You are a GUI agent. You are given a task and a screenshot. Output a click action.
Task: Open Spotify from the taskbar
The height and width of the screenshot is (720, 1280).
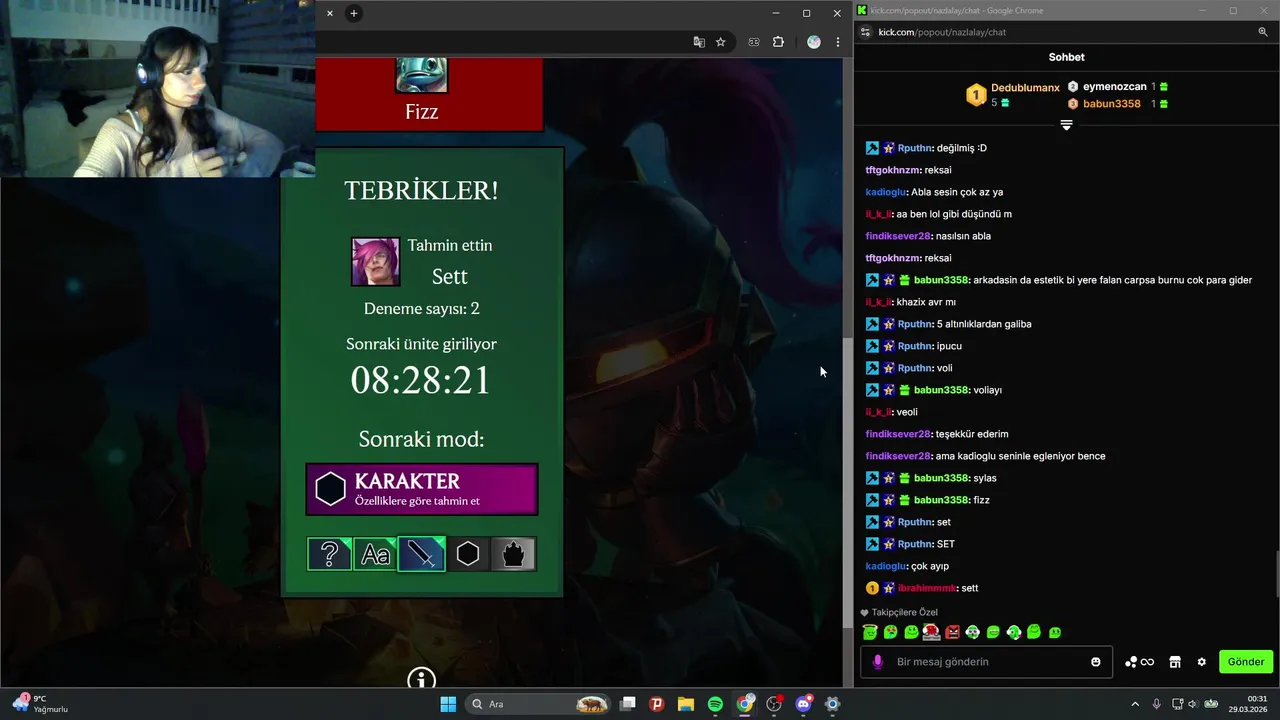point(715,704)
